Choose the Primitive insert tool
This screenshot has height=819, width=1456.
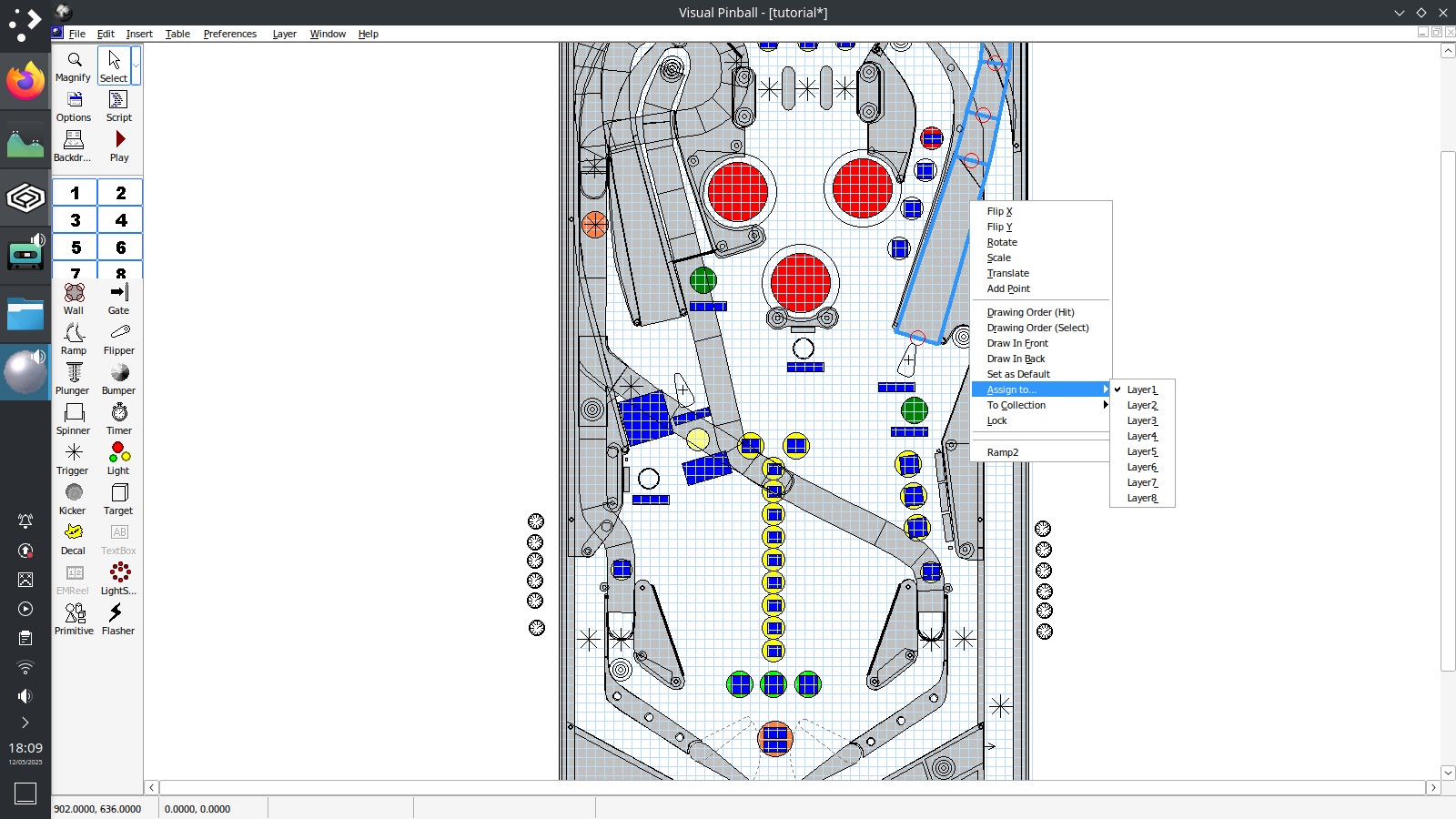pos(74,619)
